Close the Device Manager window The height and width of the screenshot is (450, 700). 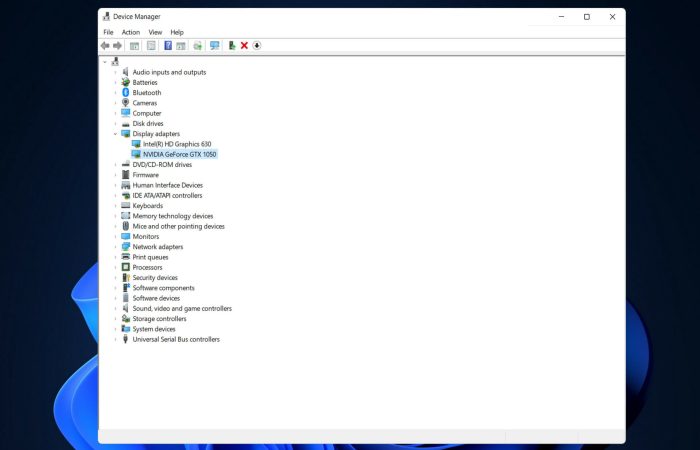pyautogui.click(x=612, y=17)
